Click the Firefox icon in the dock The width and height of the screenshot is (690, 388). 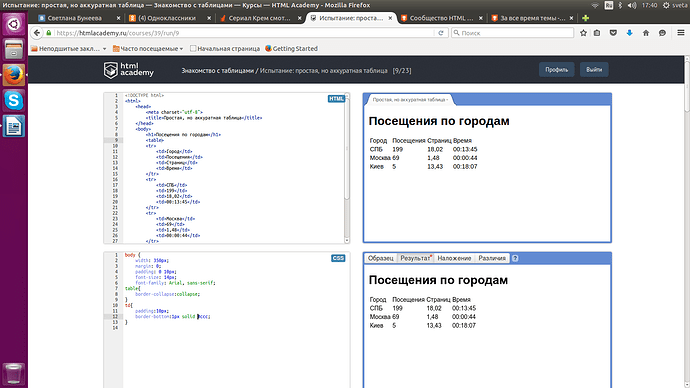click(14, 75)
